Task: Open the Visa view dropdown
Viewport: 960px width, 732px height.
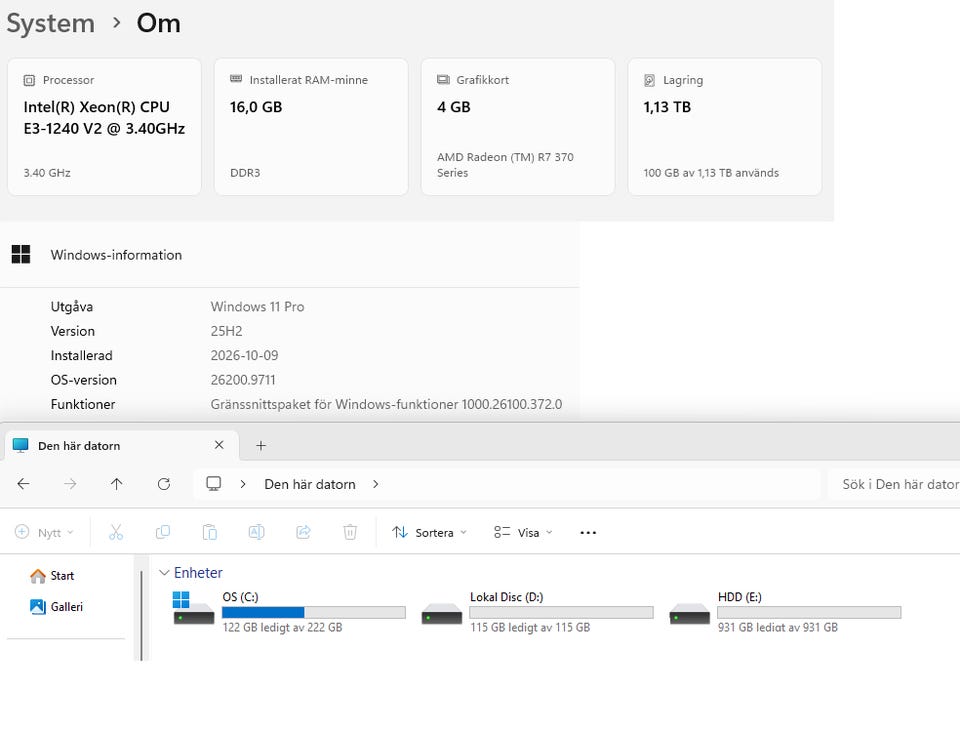Action: (523, 532)
